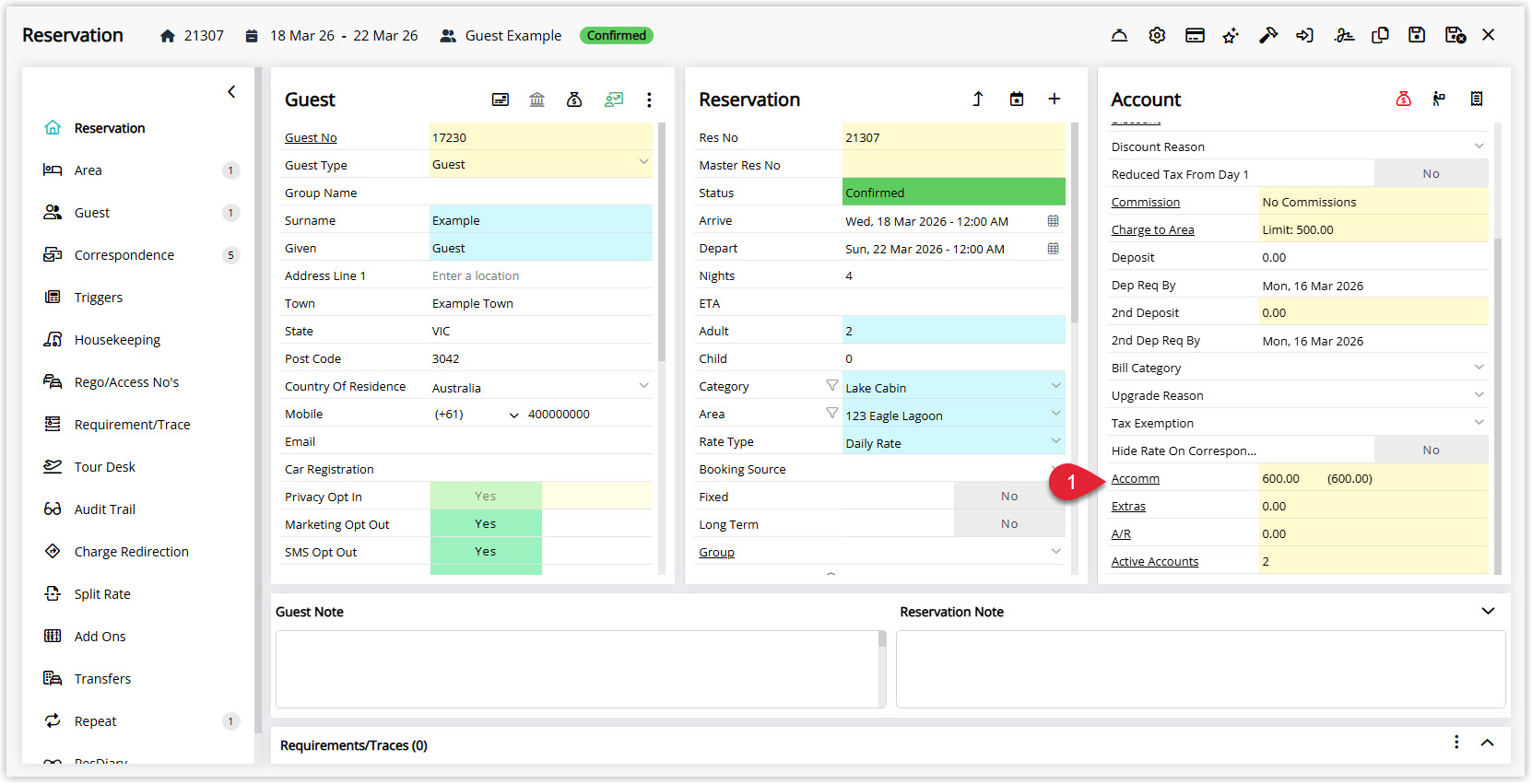Toggle the Fixed reservation switch
This screenshot has width=1532, height=784.
pyautogui.click(x=1009, y=496)
